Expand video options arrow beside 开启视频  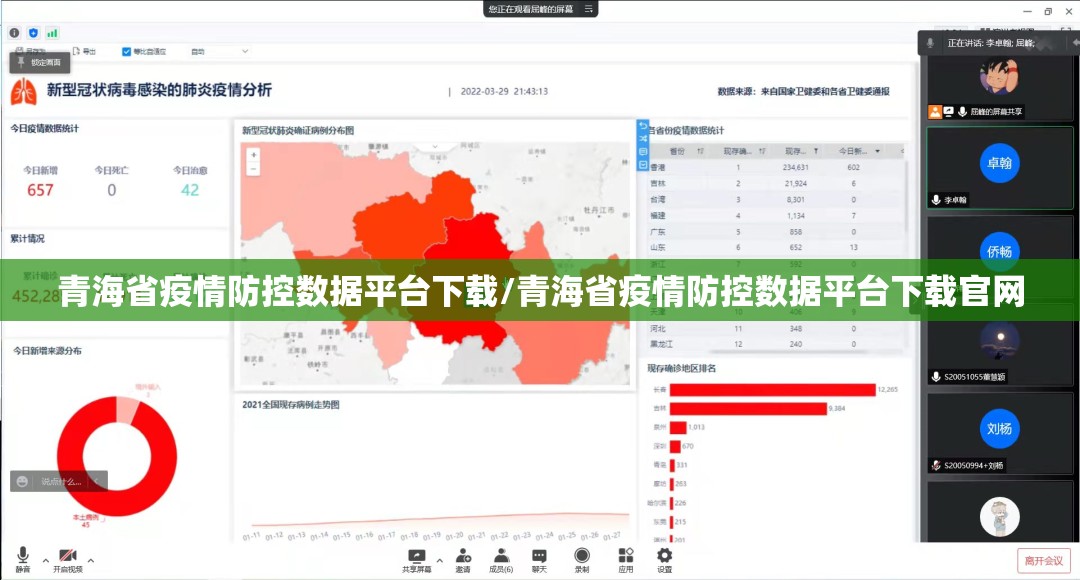click(x=91, y=560)
